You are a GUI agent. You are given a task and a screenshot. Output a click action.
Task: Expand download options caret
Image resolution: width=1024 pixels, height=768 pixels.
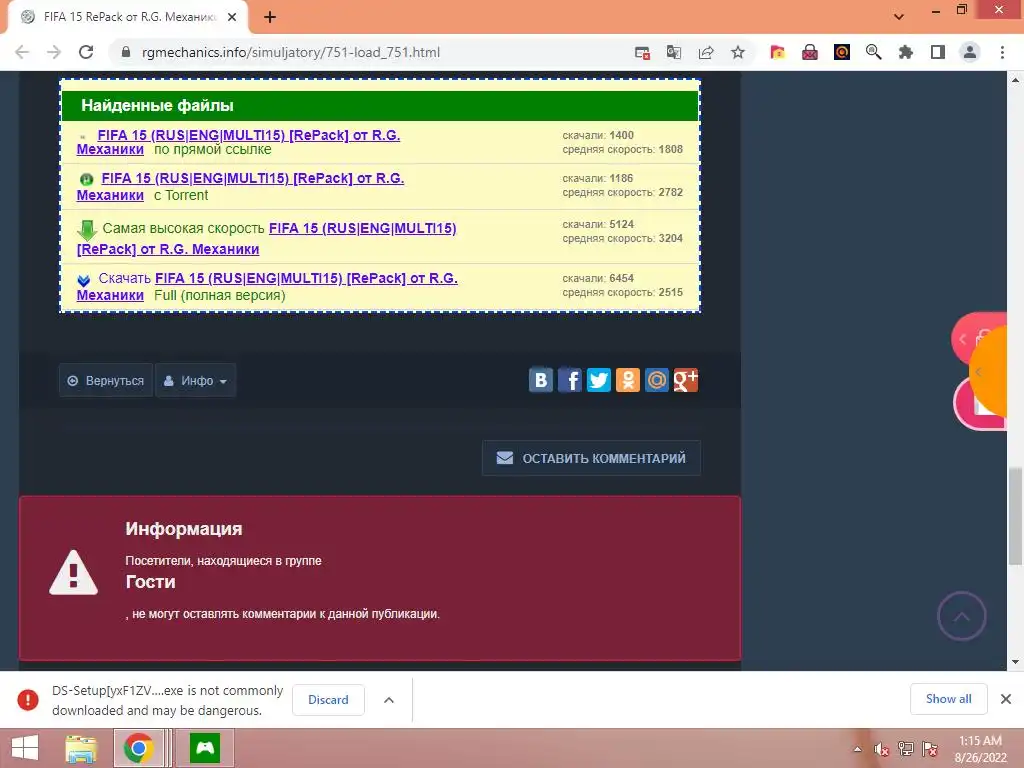click(x=389, y=700)
